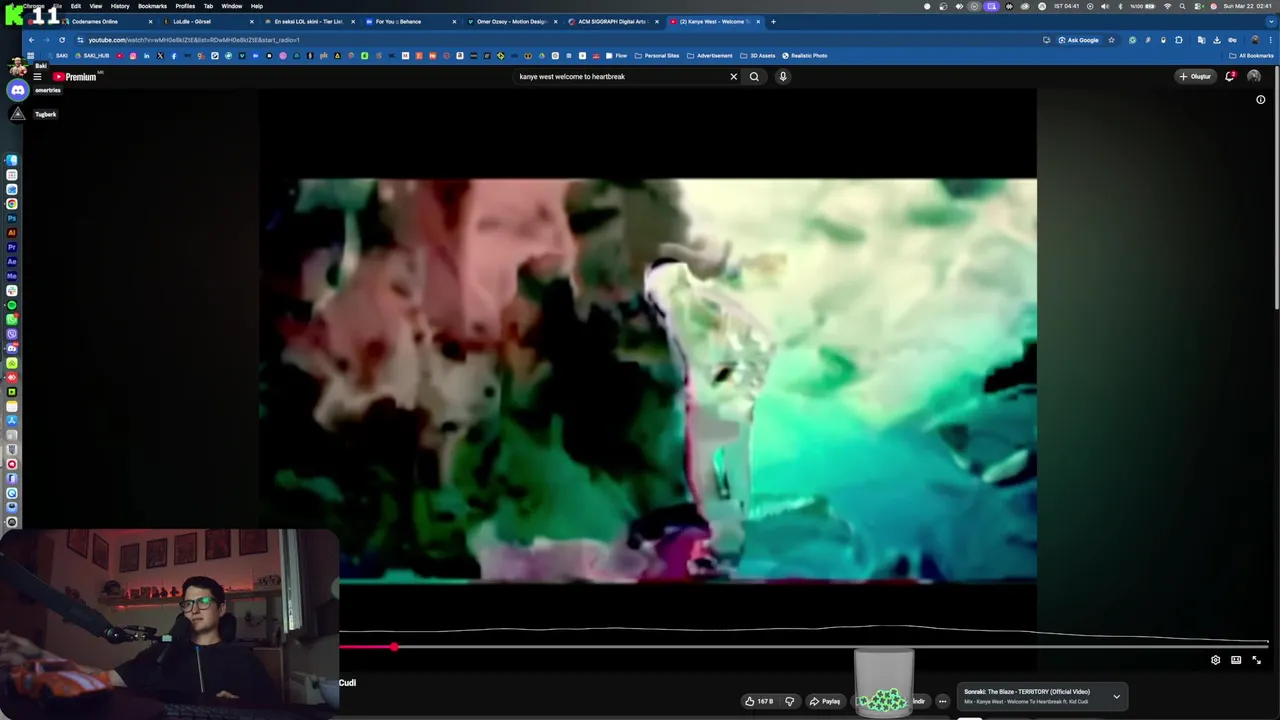Click the Oluştur create button

[x=1195, y=77]
